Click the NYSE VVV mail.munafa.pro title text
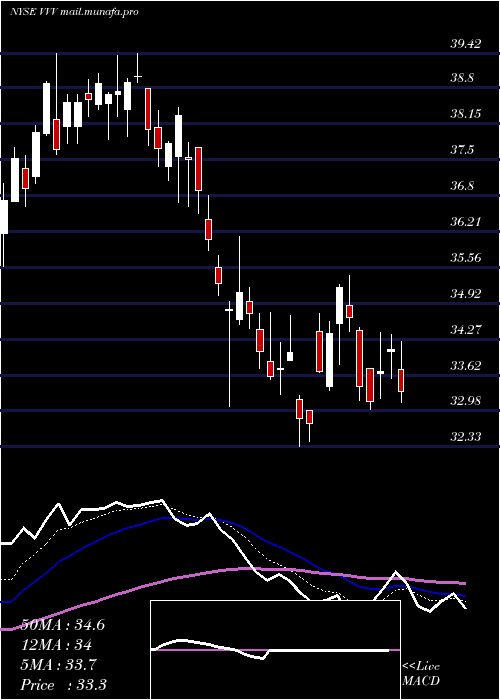 click(x=74, y=12)
